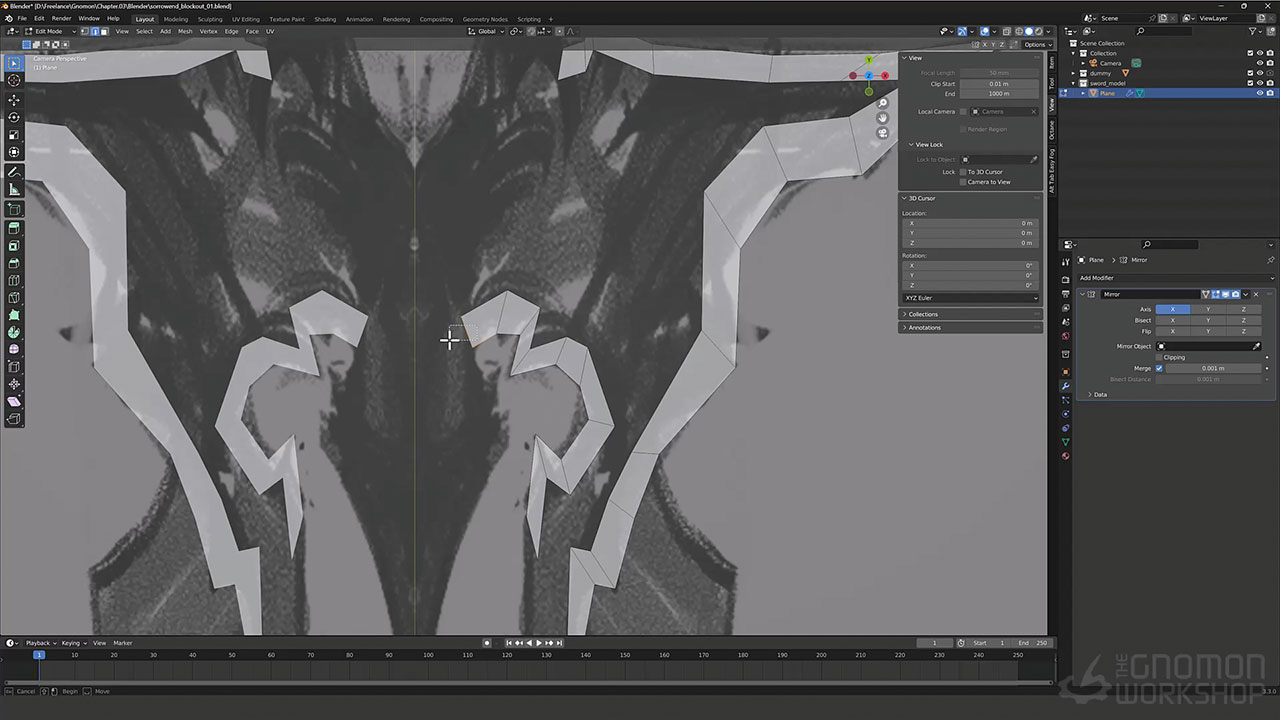
Task: Switch to face select mode
Action: (x=104, y=31)
